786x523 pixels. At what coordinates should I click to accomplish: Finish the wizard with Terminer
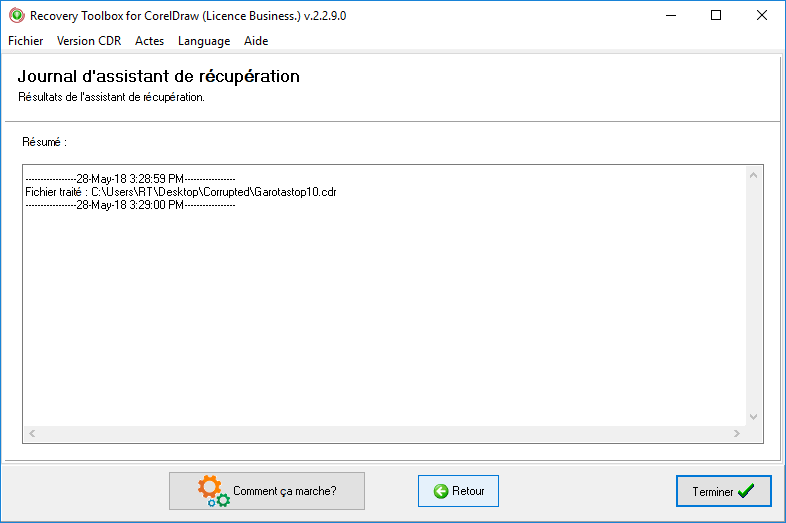[x=723, y=491]
